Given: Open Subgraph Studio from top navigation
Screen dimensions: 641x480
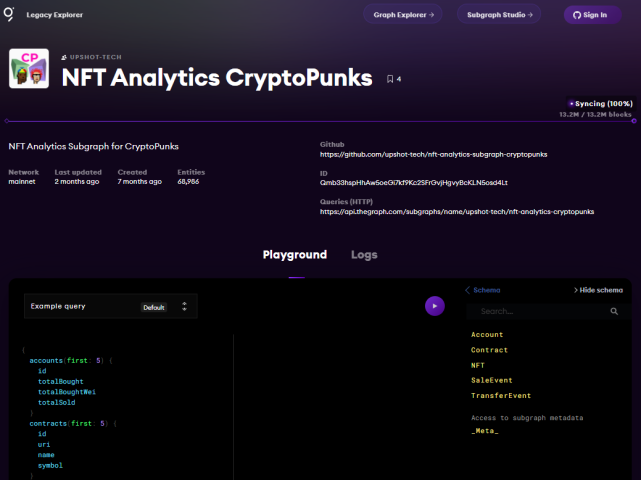Looking at the screenshot, I should [499, 15].
